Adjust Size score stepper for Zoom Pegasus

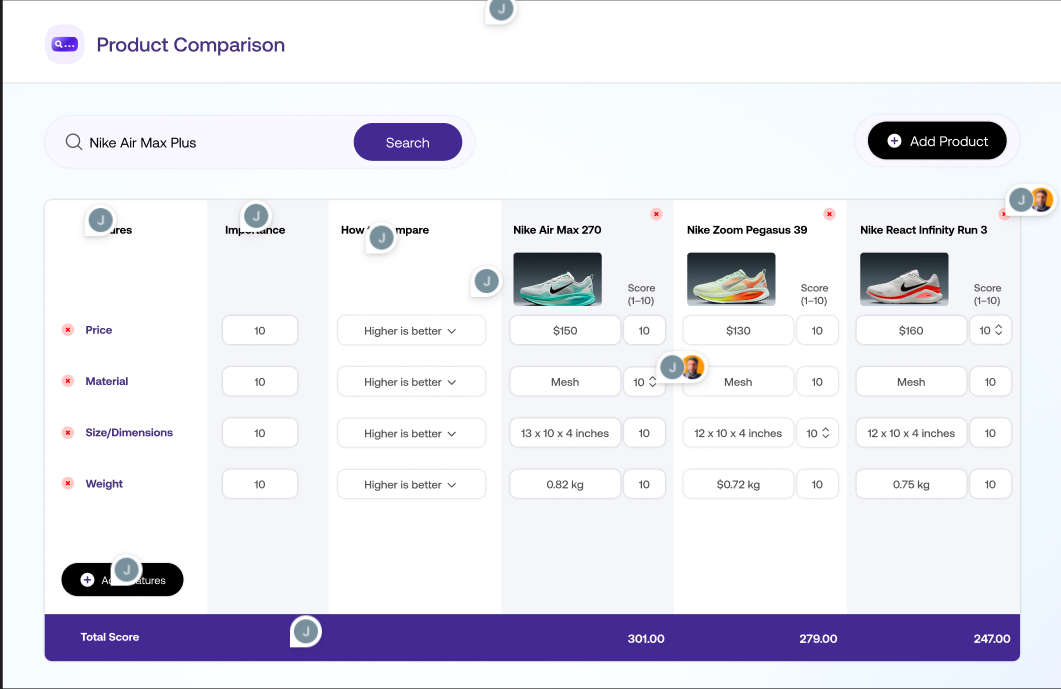pos(826,433)
